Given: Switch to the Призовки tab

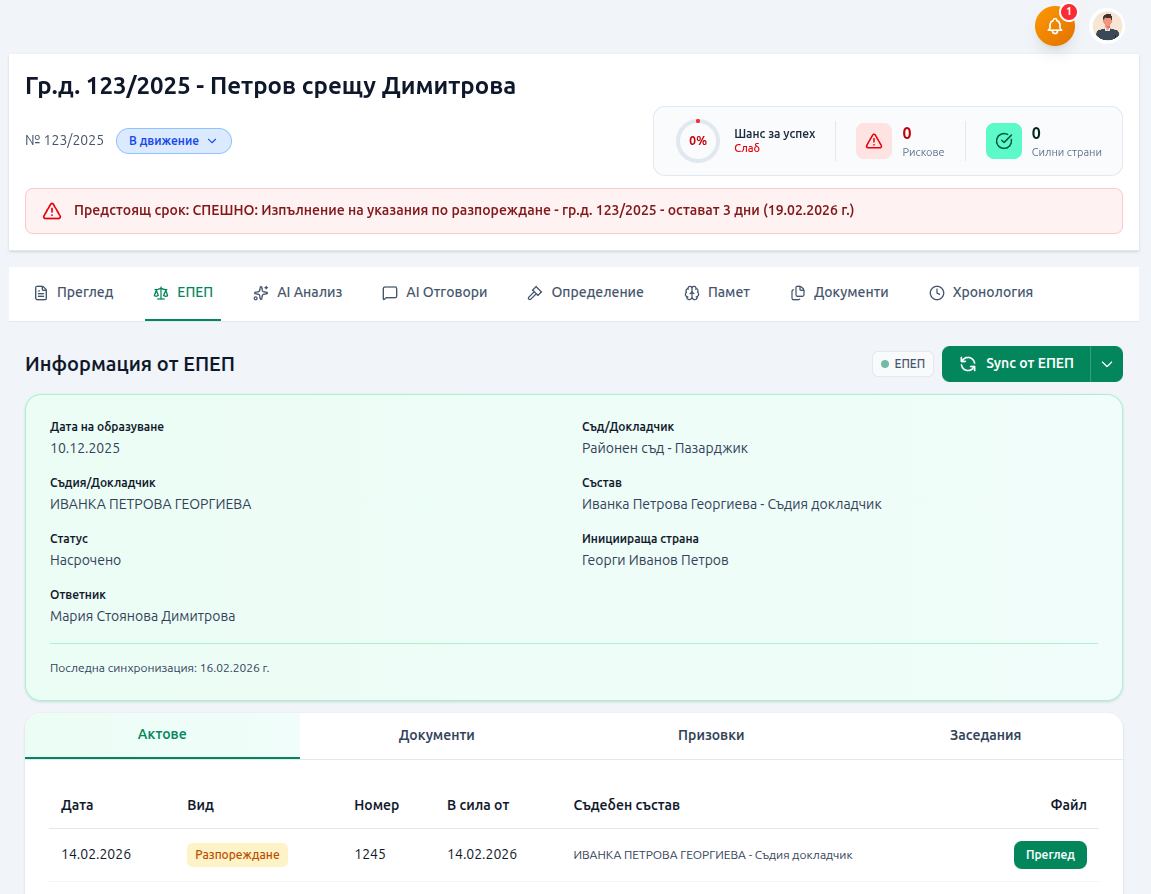Looking at the screenshot, I should (x=711, y=734).
